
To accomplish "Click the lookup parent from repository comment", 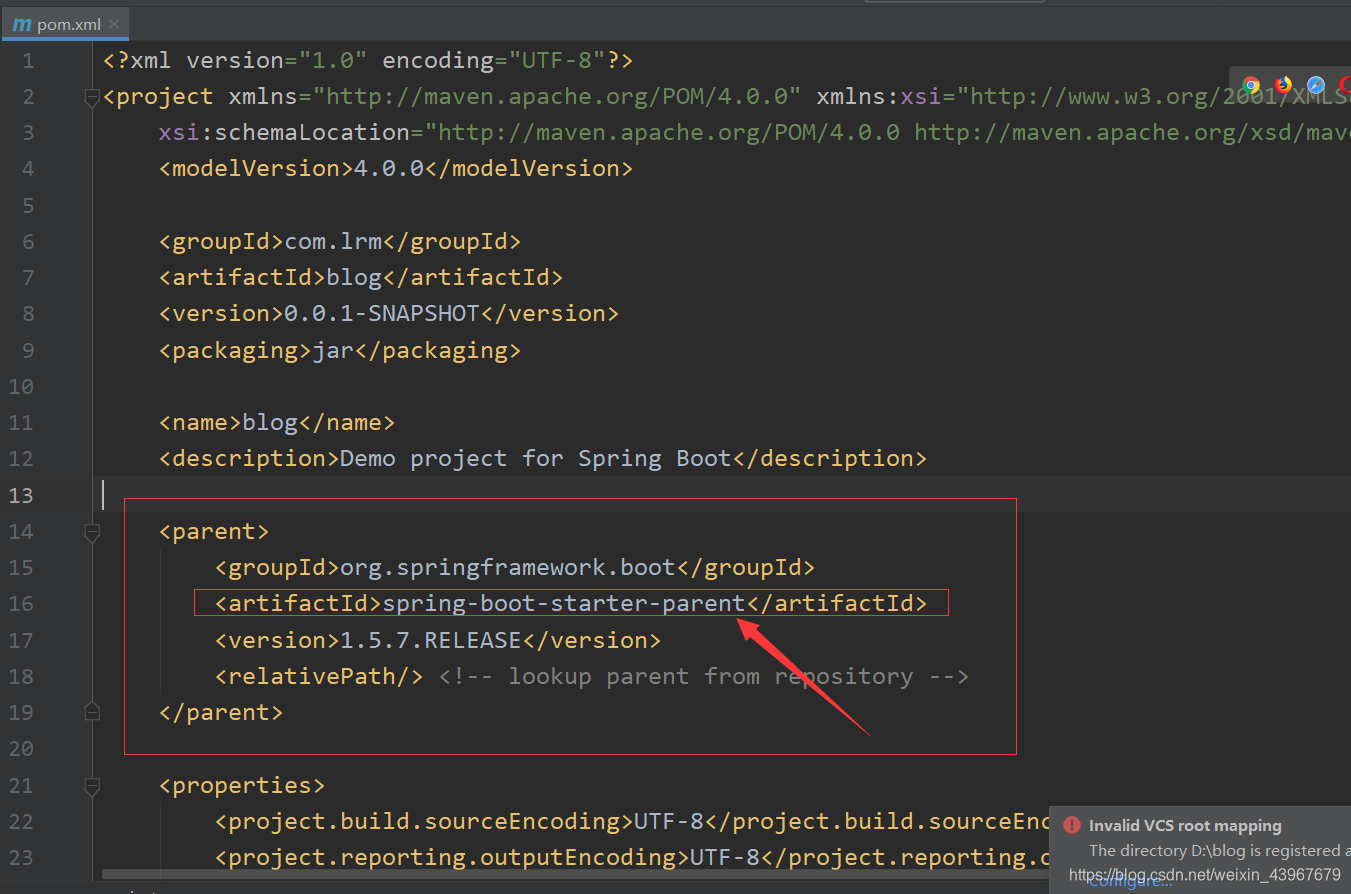I will pos(704,676).
